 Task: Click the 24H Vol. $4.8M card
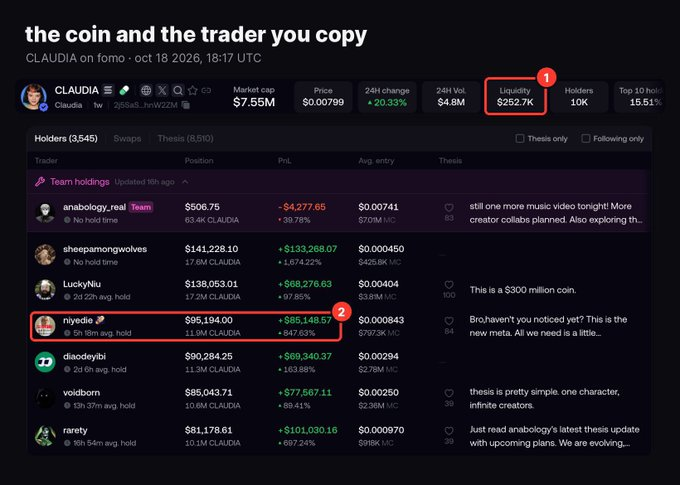(x=451, y=96)
